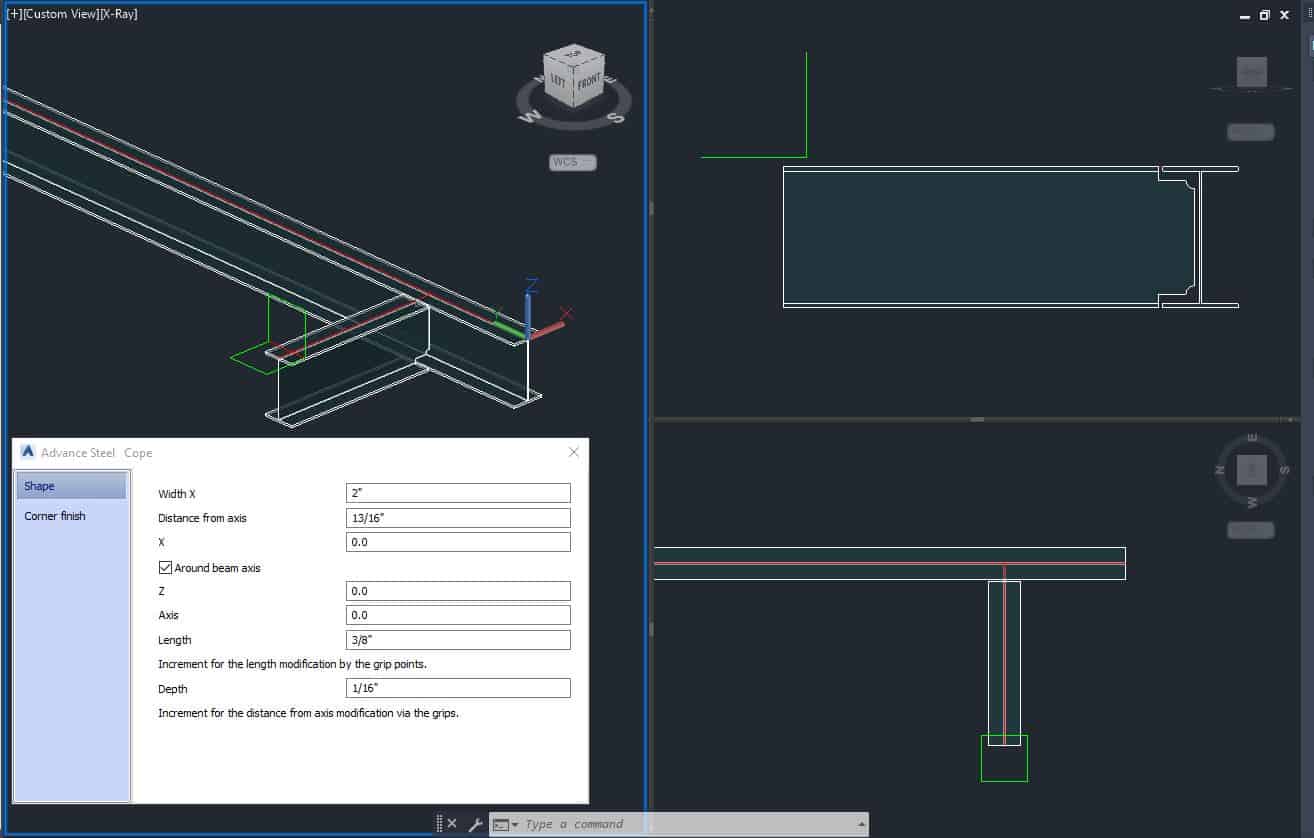Click the bottom-right viewport W compass letter
Image resolution: width=1314 pixels, height=838 pixels.
click(x=1252, y=502)
